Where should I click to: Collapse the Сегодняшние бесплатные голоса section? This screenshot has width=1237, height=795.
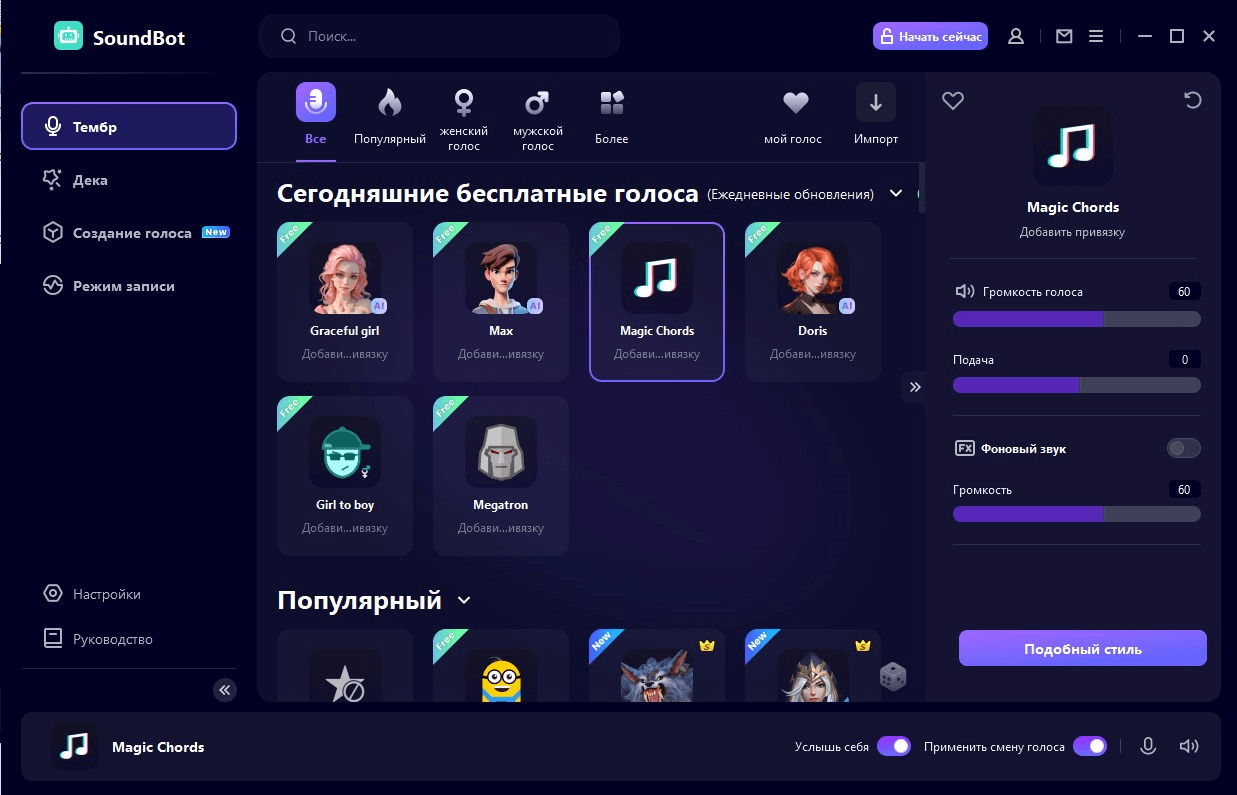(x=895, y=193)
